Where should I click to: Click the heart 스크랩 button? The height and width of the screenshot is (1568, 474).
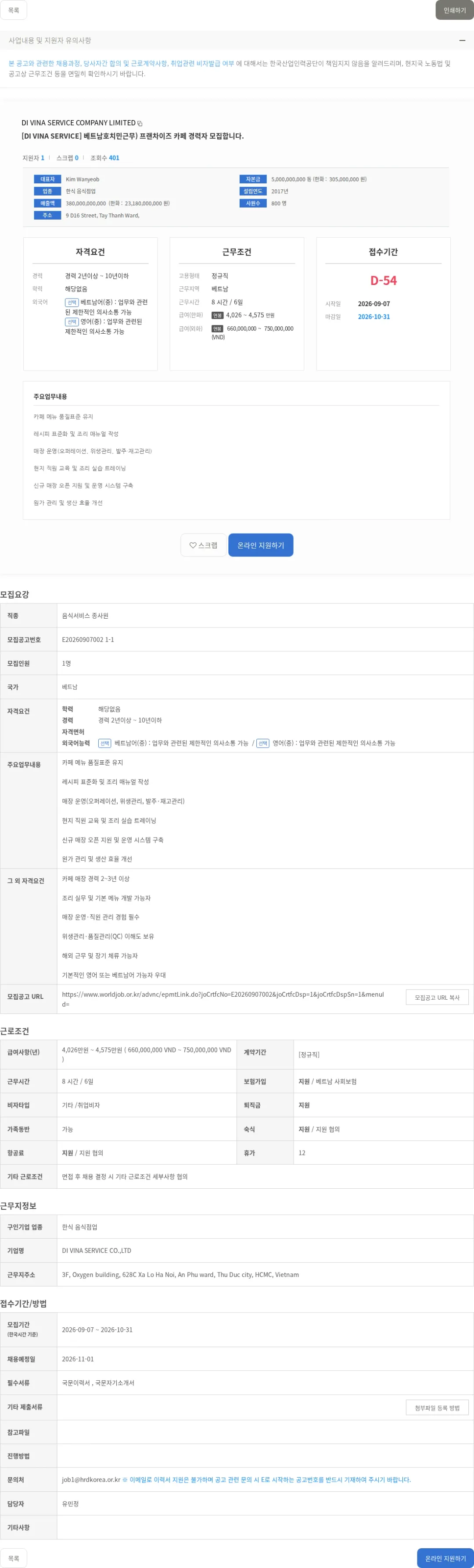tap(204, 545)
